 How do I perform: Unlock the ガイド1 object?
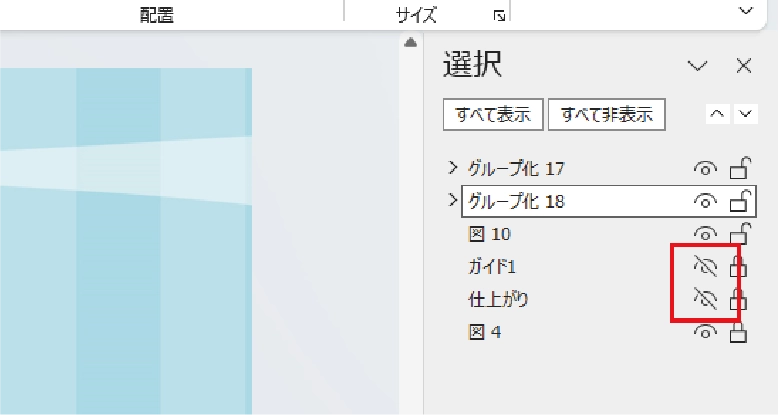(x=738, y=266)
